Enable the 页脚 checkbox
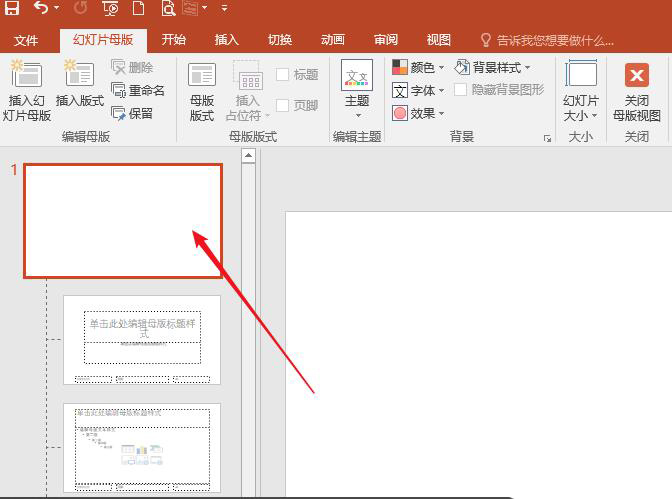This screenshot has height=499, width=672. point(283,105)
